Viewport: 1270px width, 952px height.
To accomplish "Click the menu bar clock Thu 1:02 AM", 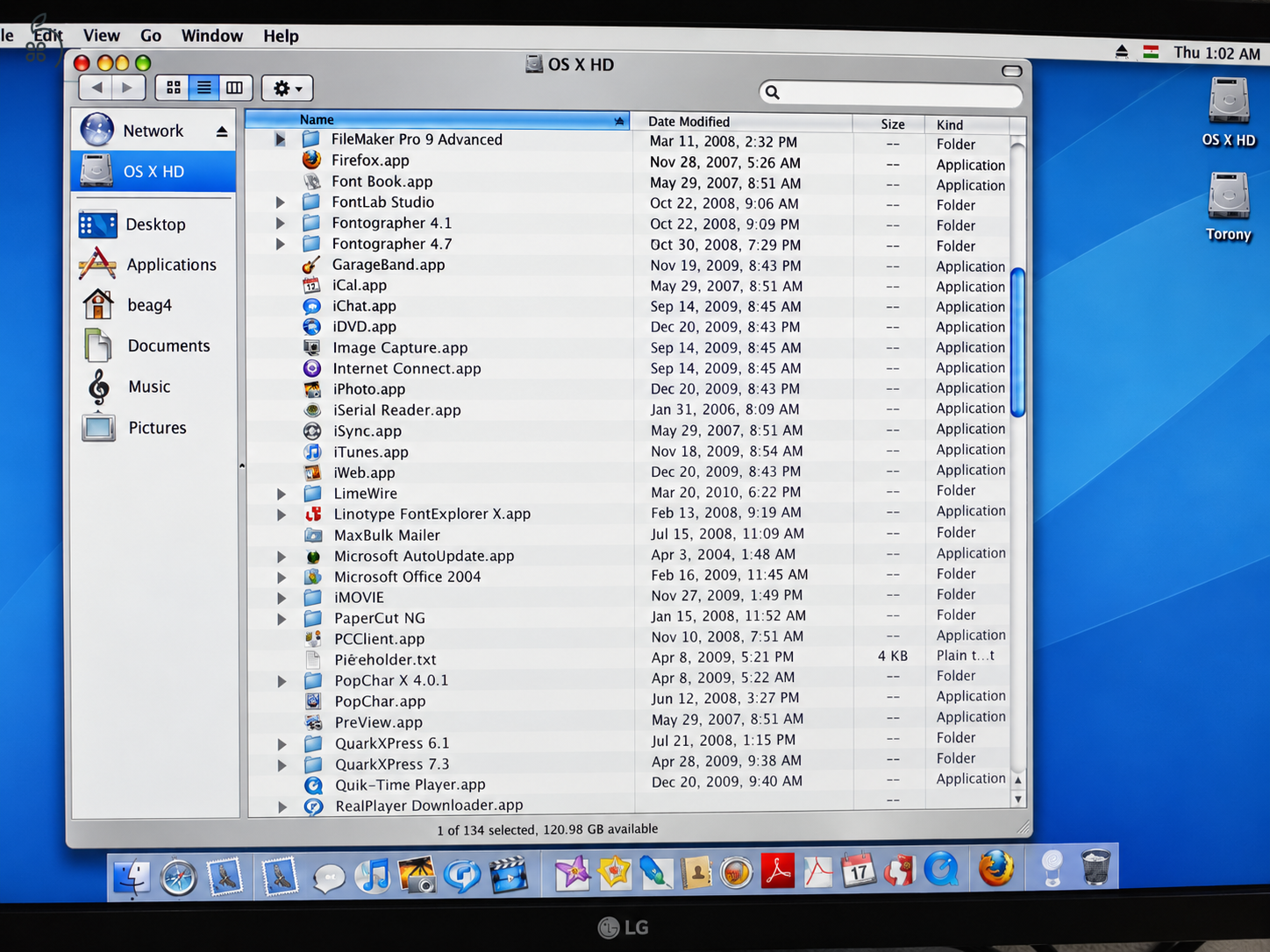I will point(1216,53).
